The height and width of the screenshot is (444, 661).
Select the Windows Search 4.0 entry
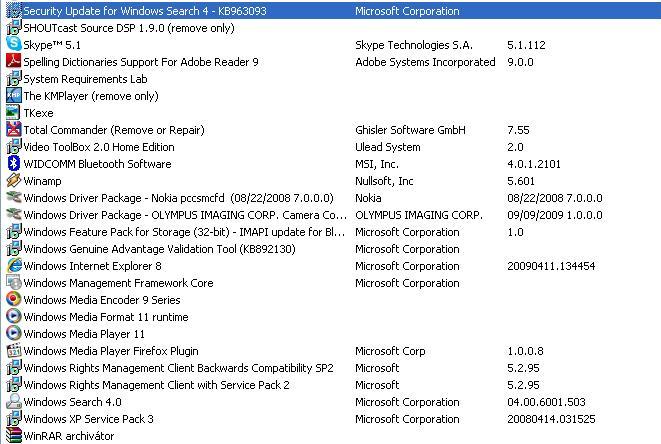[x=73, y=402]
